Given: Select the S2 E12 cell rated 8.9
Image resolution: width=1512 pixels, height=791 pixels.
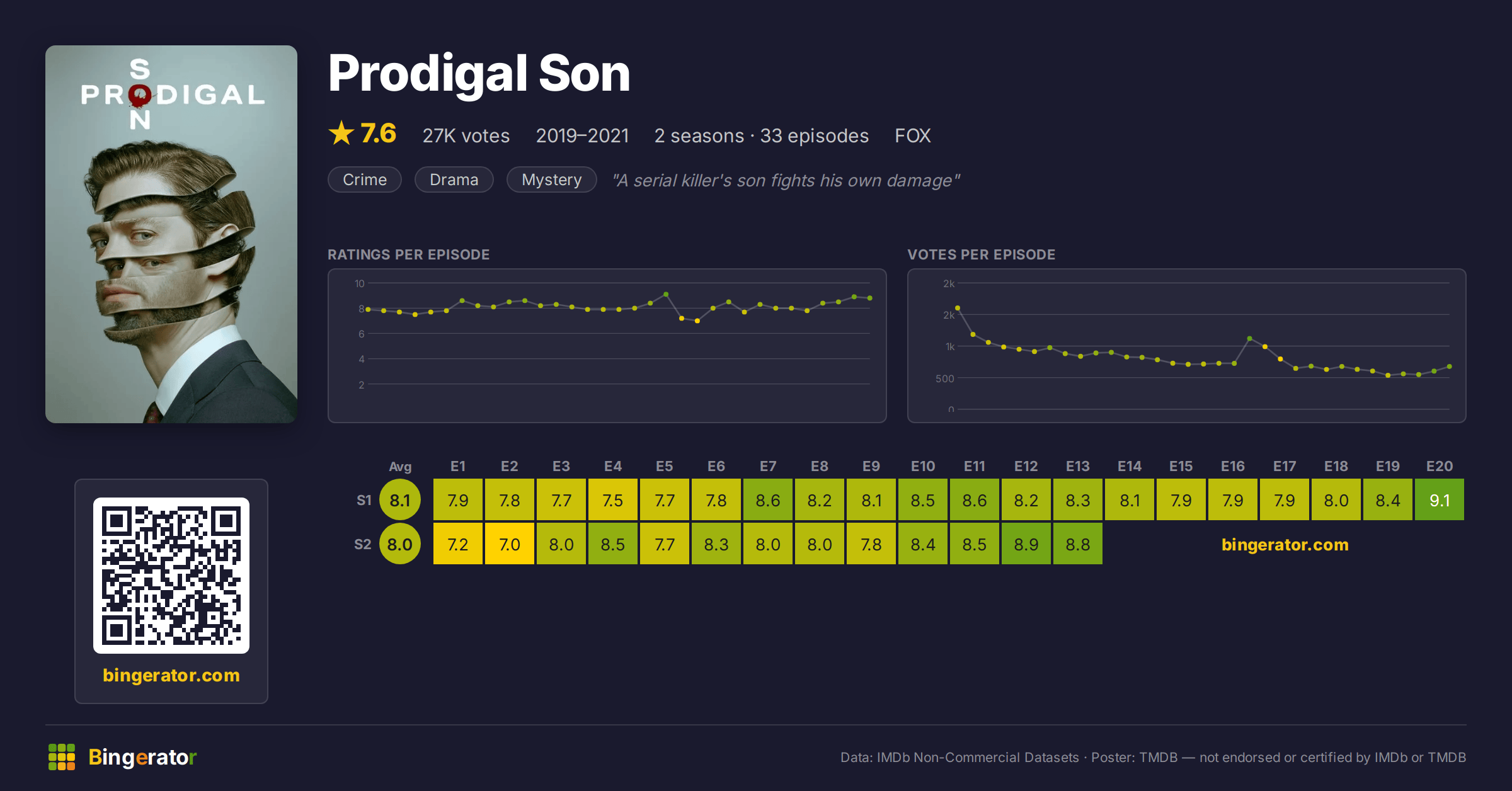Looking at the screenshot, I should click(x=1026, y=544).
